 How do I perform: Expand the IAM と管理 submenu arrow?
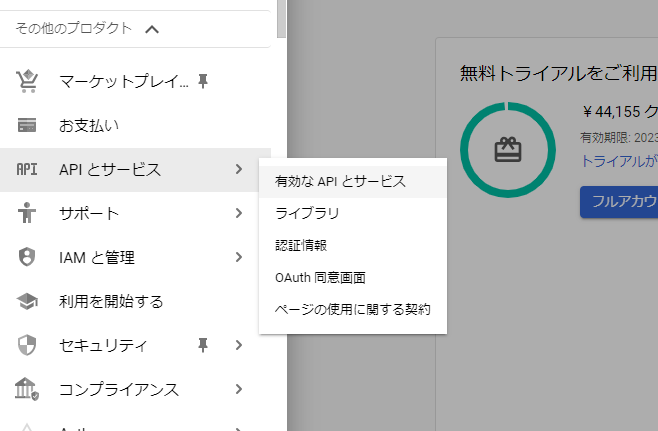coord(239,257)
